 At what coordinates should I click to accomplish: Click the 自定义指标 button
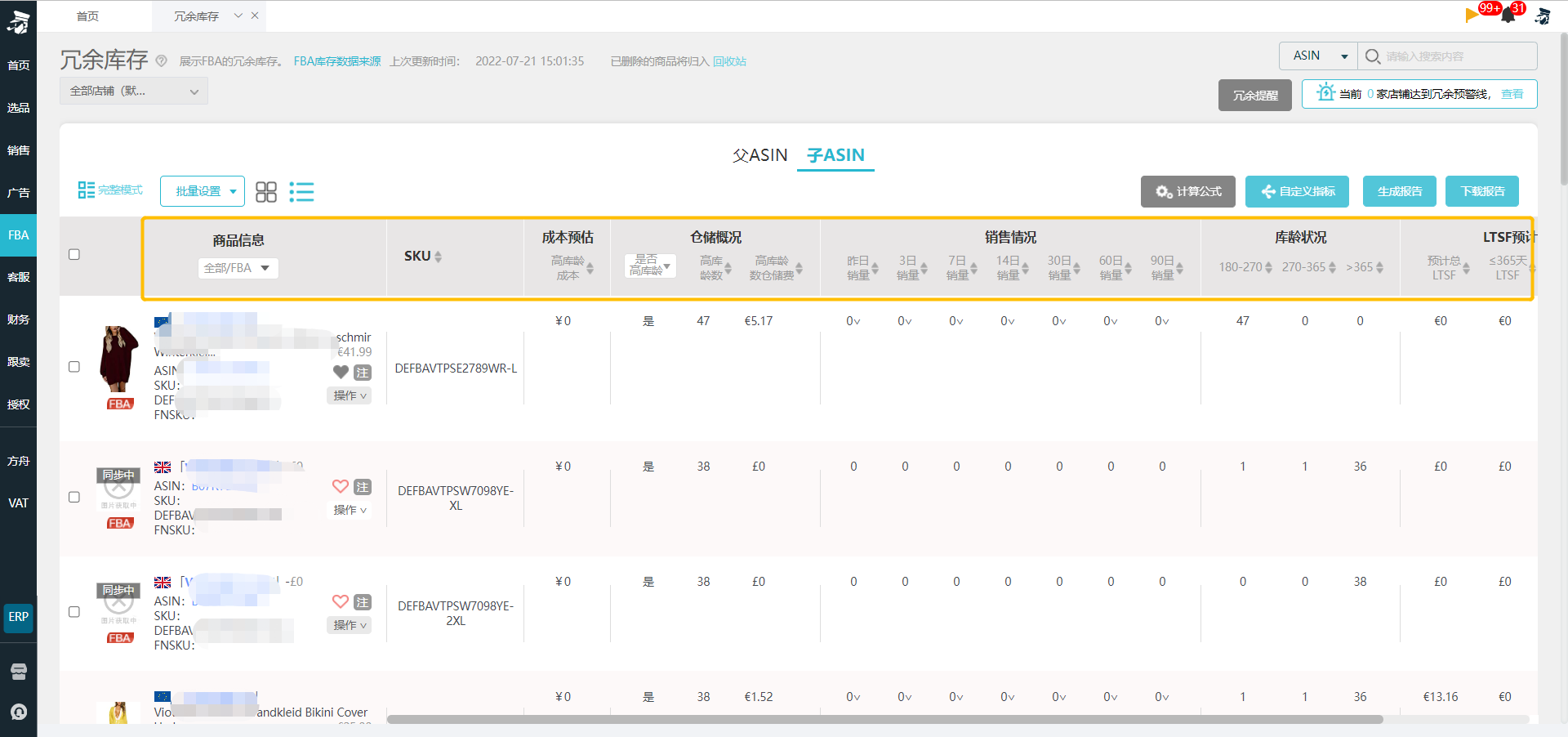[1298, 191]
